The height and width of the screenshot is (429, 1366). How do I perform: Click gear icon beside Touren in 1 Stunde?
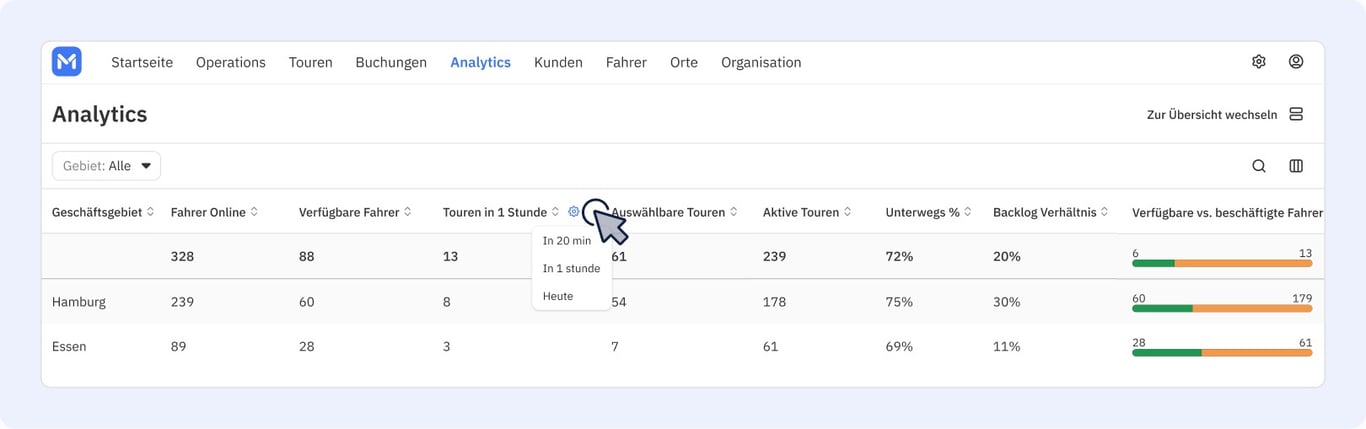pyautogui.click(x=573, y=212)
